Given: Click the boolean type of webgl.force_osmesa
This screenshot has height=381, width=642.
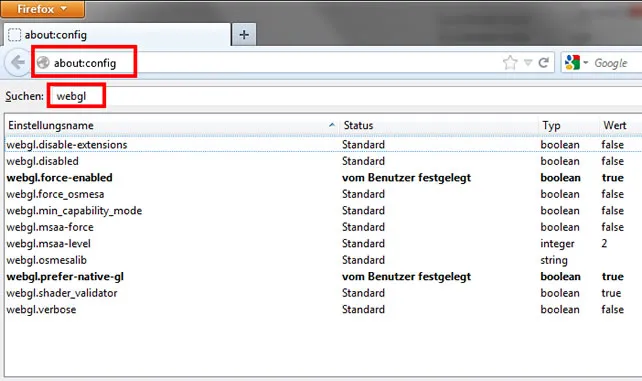Looking at the screenshot, I should pos(560,194).
